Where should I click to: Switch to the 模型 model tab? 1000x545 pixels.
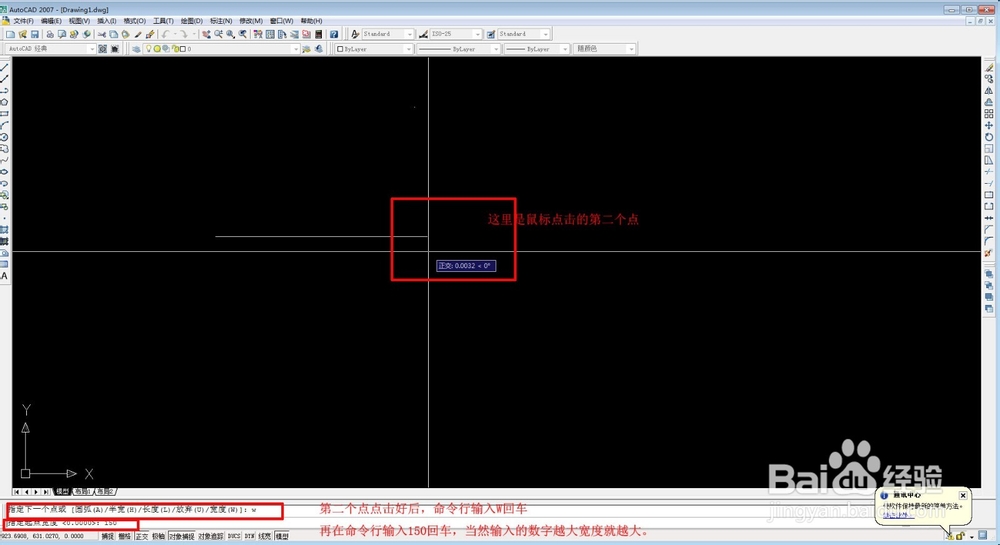[x=62, y=491]
